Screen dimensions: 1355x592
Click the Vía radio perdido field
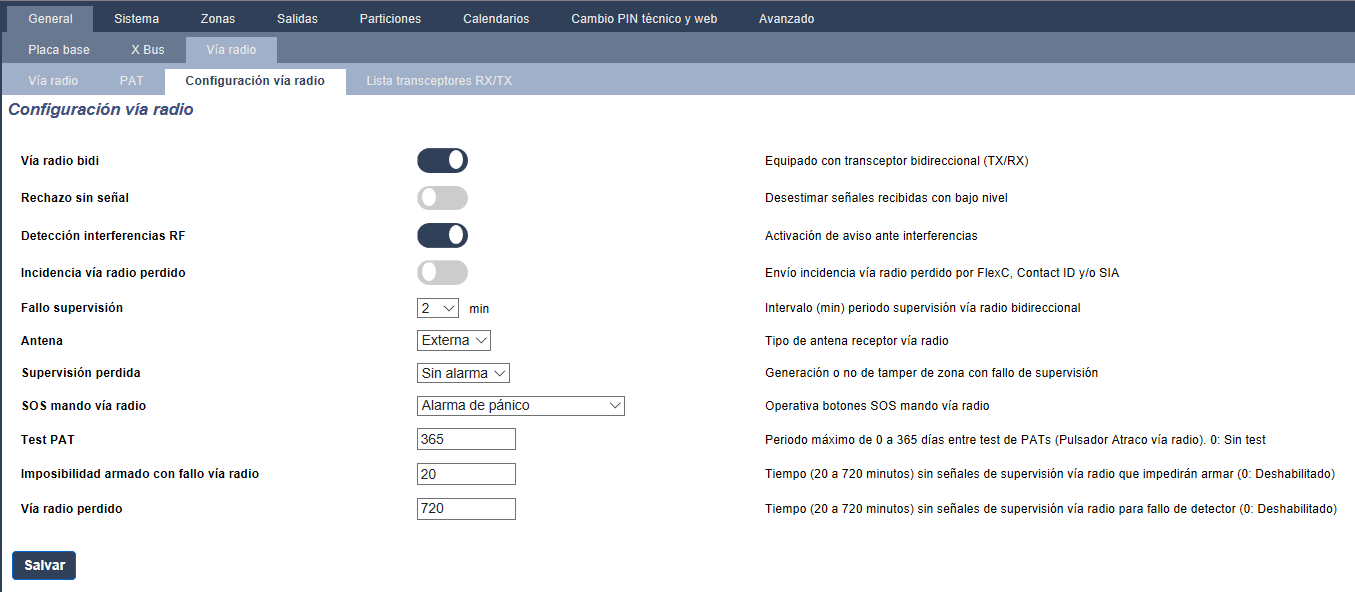[x=466, y=509]
